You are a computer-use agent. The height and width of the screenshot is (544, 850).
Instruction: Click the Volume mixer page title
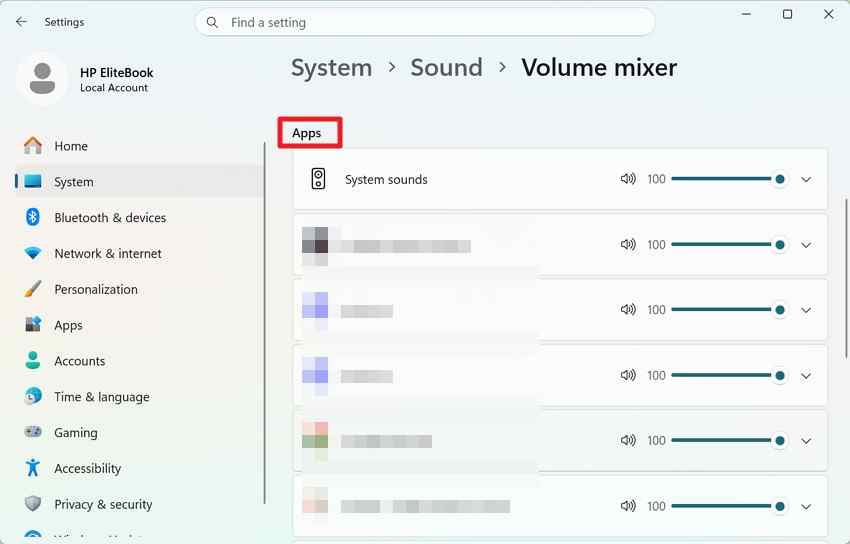coord(599,68)
